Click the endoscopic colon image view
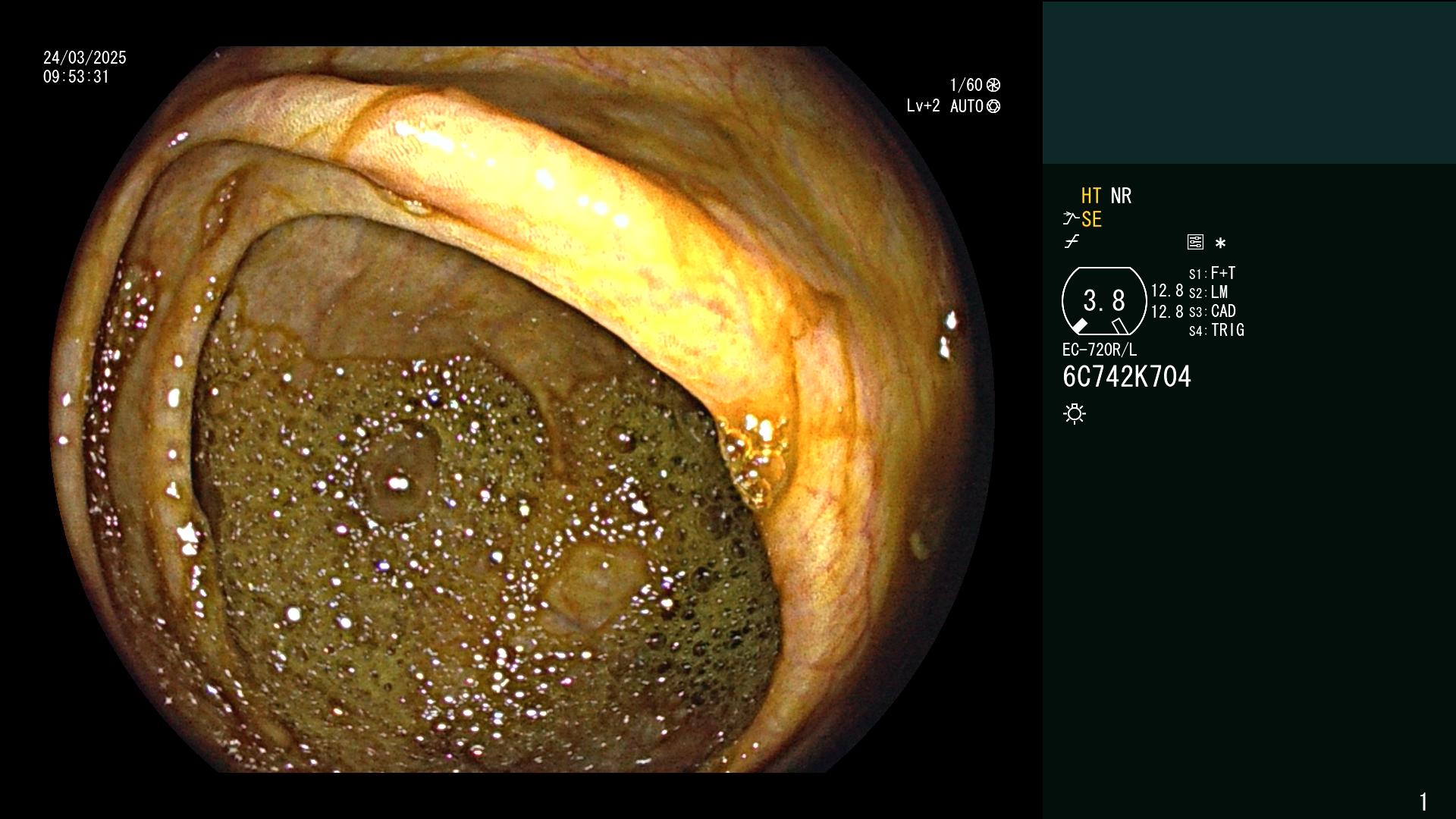Viewport: 1456px width, 819px height. pos(522,409)
